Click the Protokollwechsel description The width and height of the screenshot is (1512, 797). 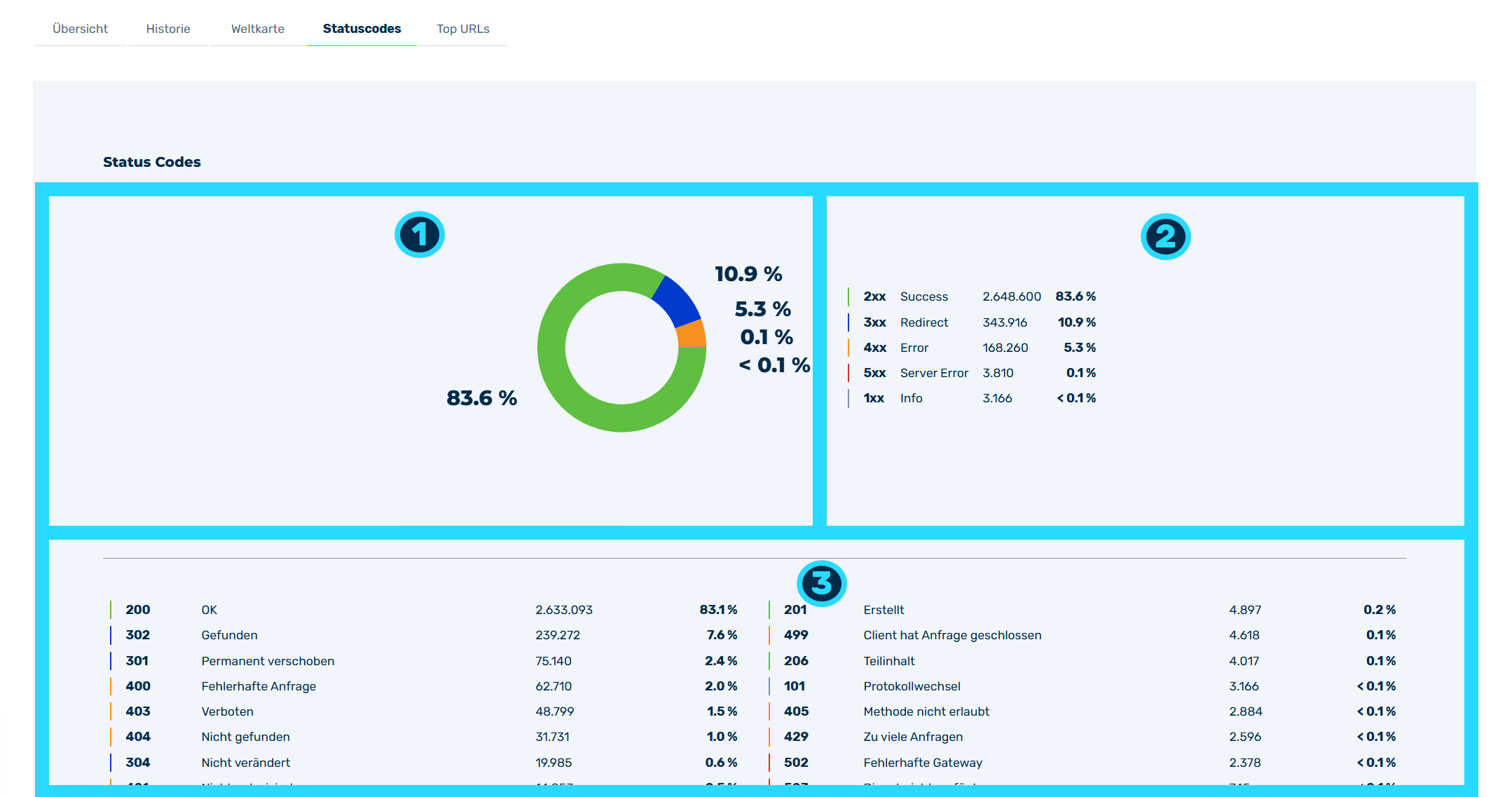tap(912, 686)
